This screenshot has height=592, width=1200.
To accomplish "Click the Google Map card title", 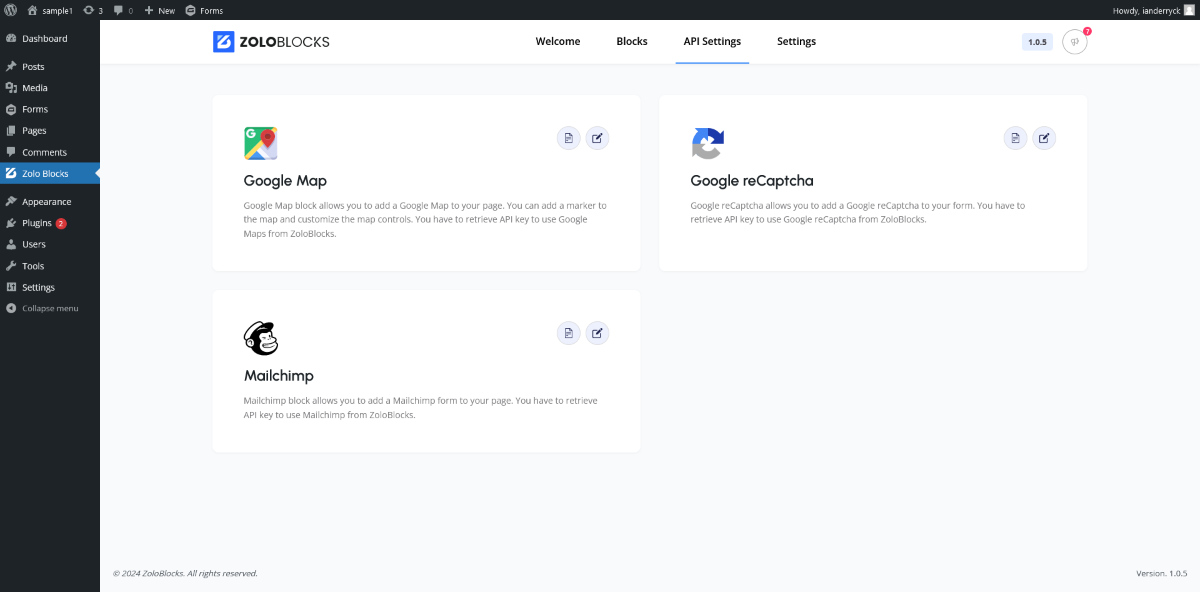I will point(285,181).
